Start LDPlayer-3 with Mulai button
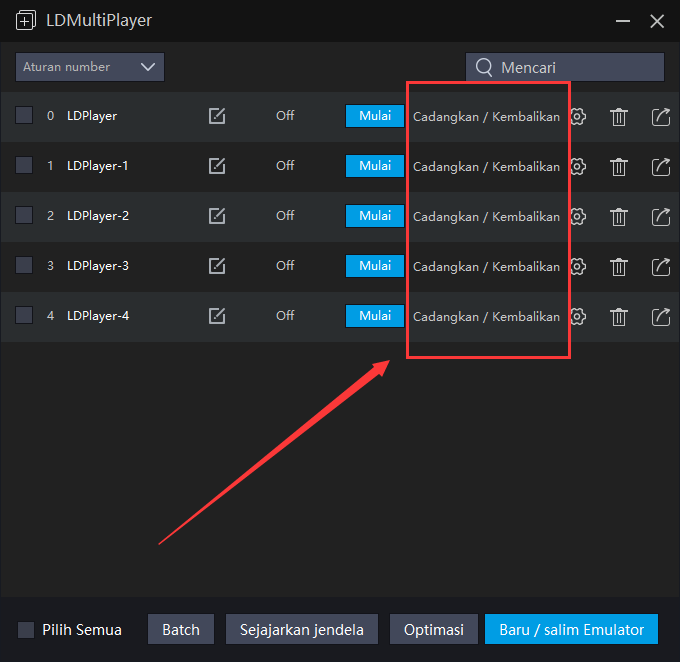680x662 pixels. (x=375, y=265)
